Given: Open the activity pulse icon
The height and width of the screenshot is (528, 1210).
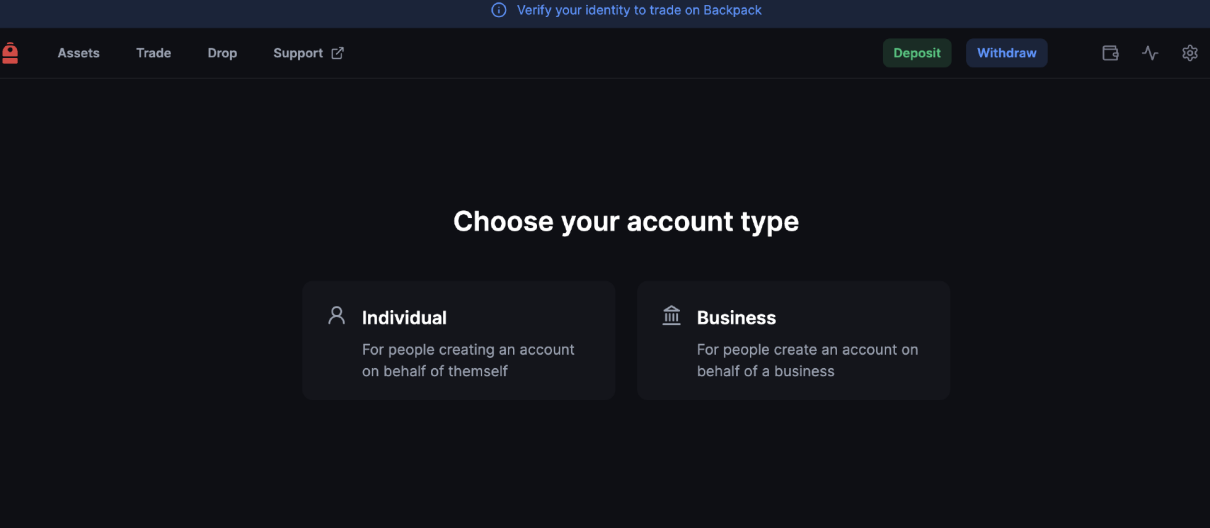Looking at the screenshot, I should point(1150,53).
